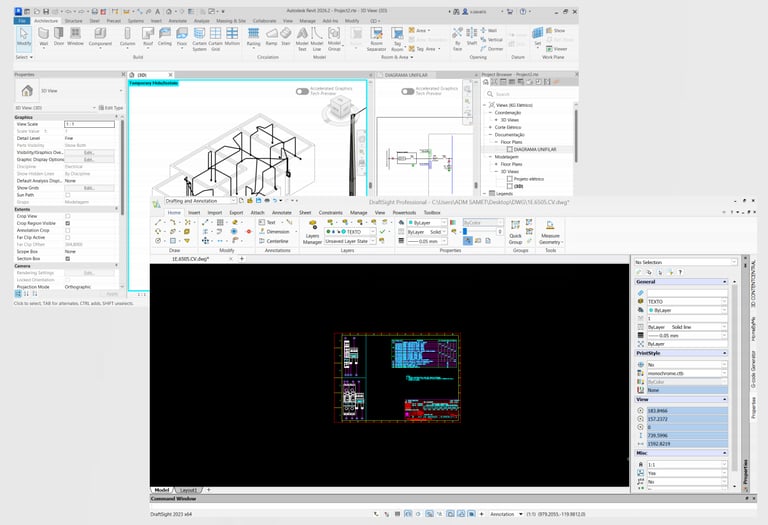Open the ribbon 0.05 mm line weight dropdown
768x525 pixels.
pos(427,241)
